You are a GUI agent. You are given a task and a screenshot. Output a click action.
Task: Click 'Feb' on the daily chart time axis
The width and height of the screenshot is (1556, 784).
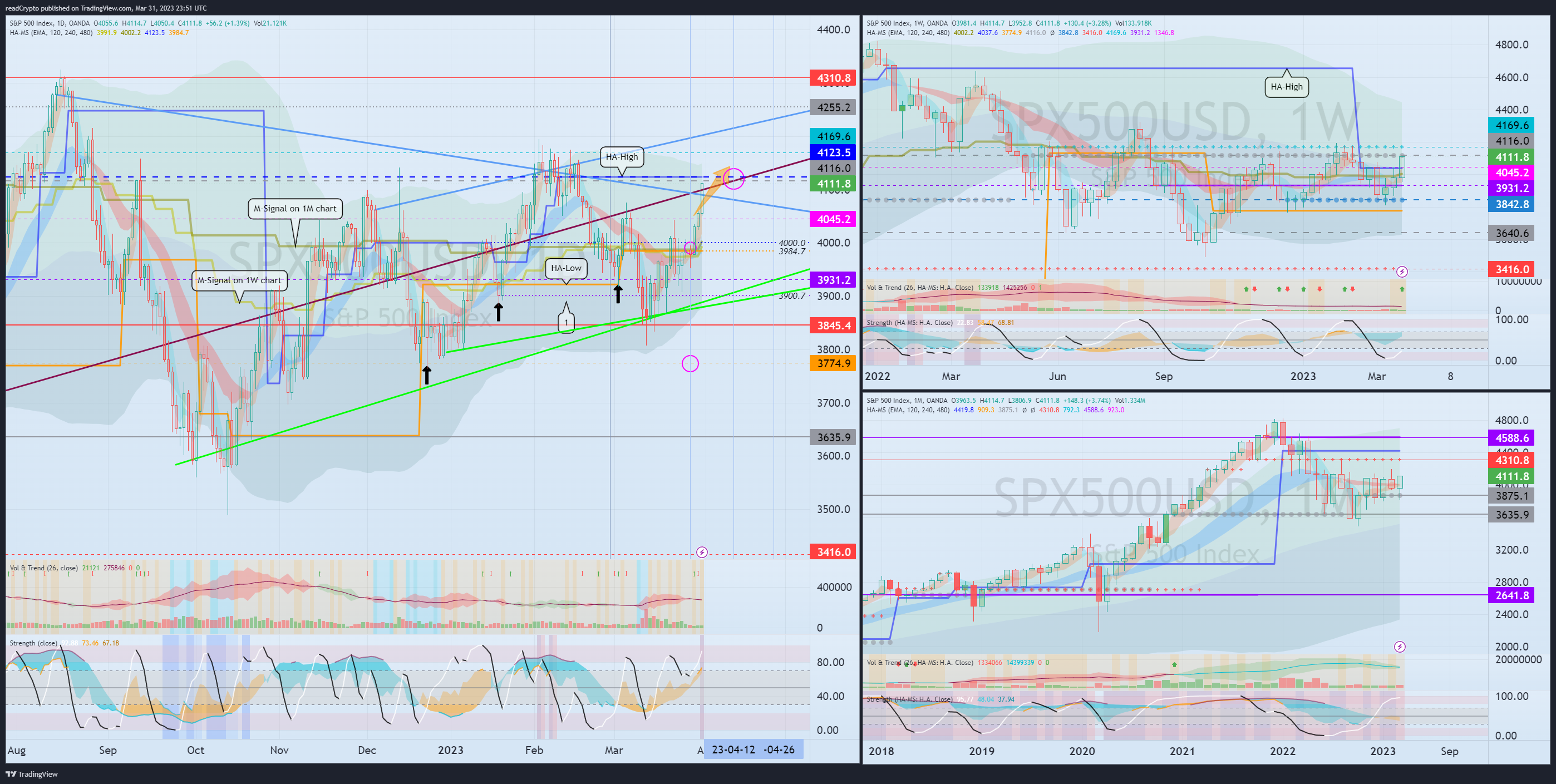(x=534, y=750)
